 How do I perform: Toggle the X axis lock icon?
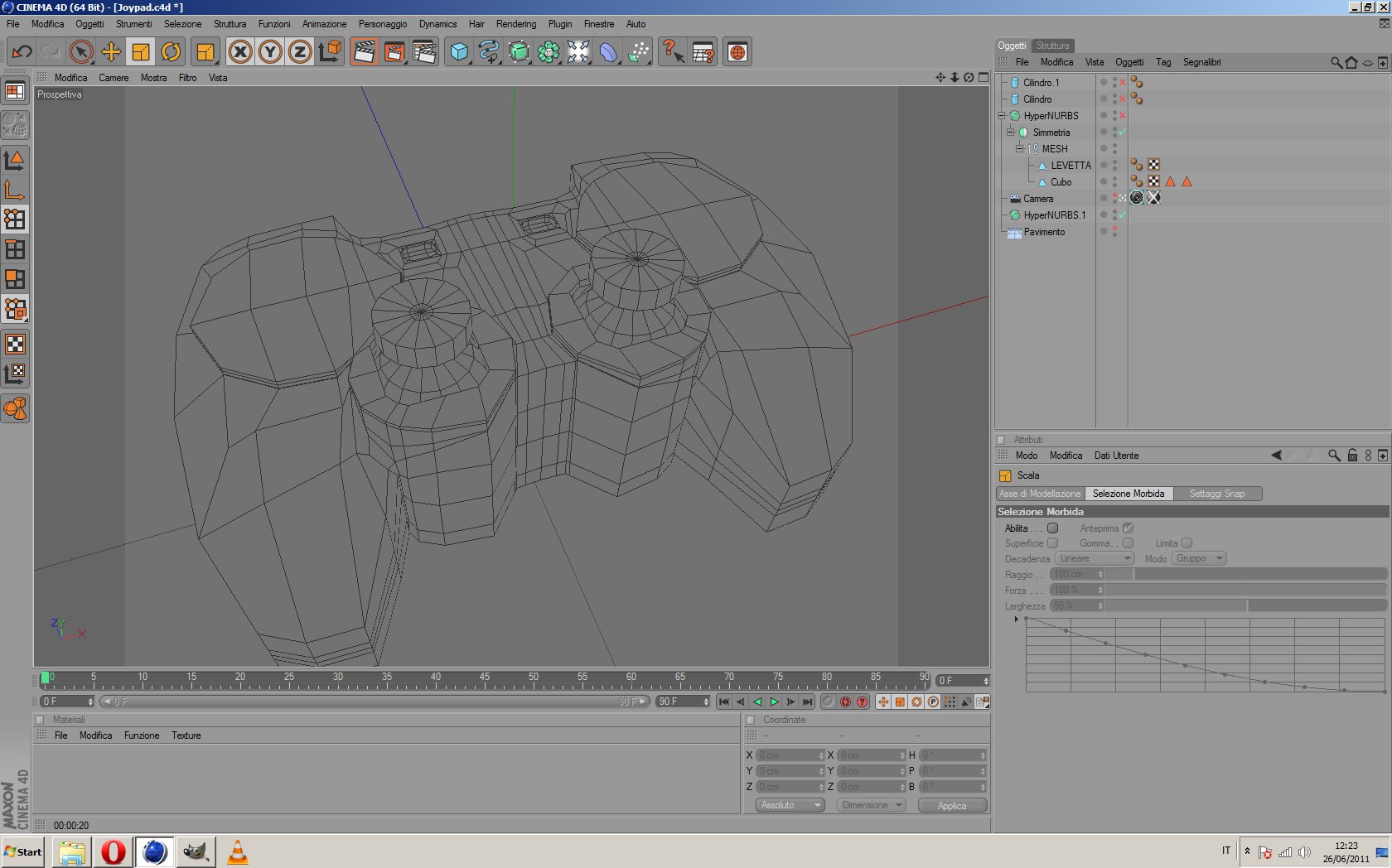coord(240,52)
